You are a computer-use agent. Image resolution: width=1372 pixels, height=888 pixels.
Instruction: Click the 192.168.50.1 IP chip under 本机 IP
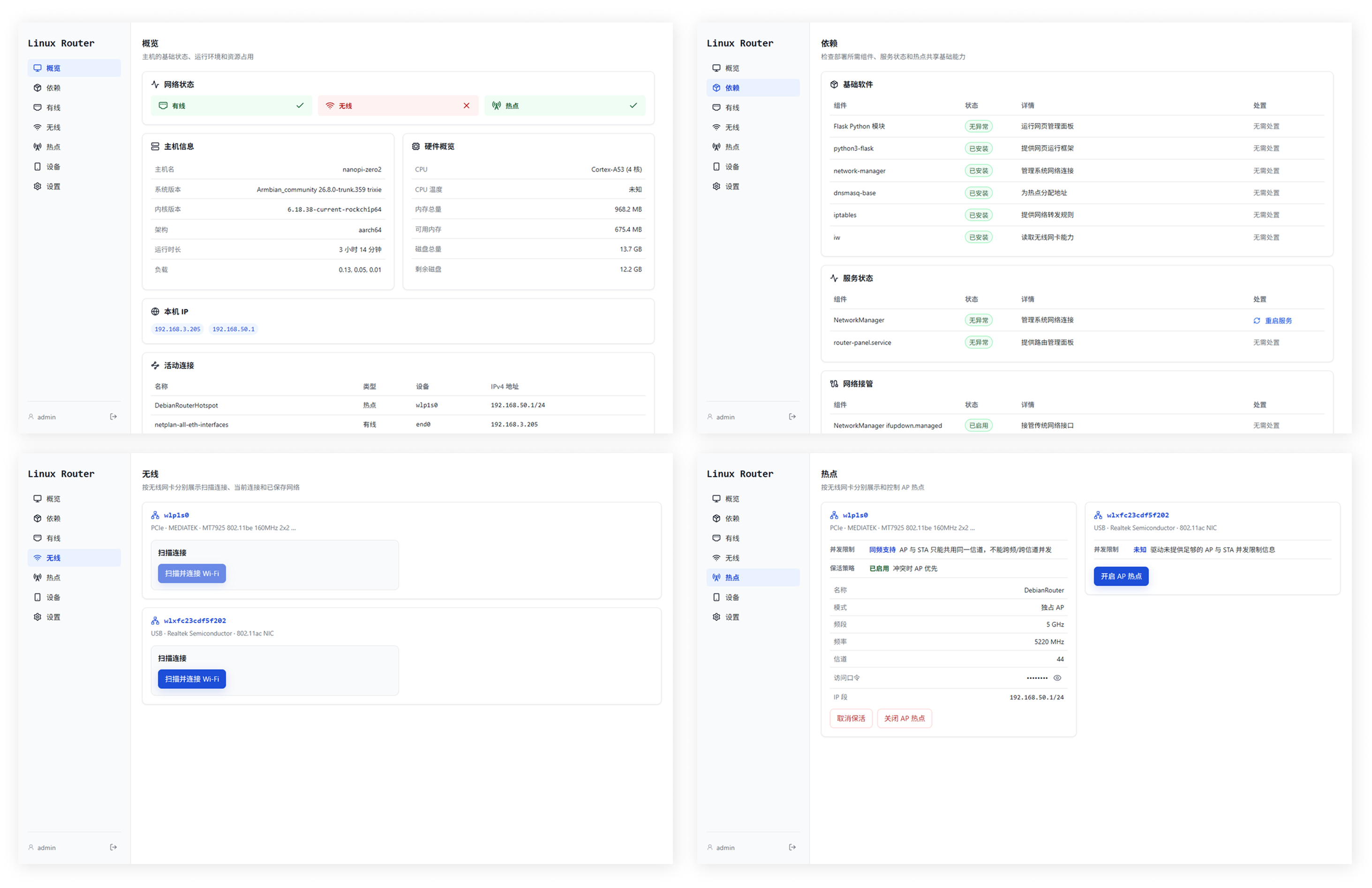(x=234, y=329)
